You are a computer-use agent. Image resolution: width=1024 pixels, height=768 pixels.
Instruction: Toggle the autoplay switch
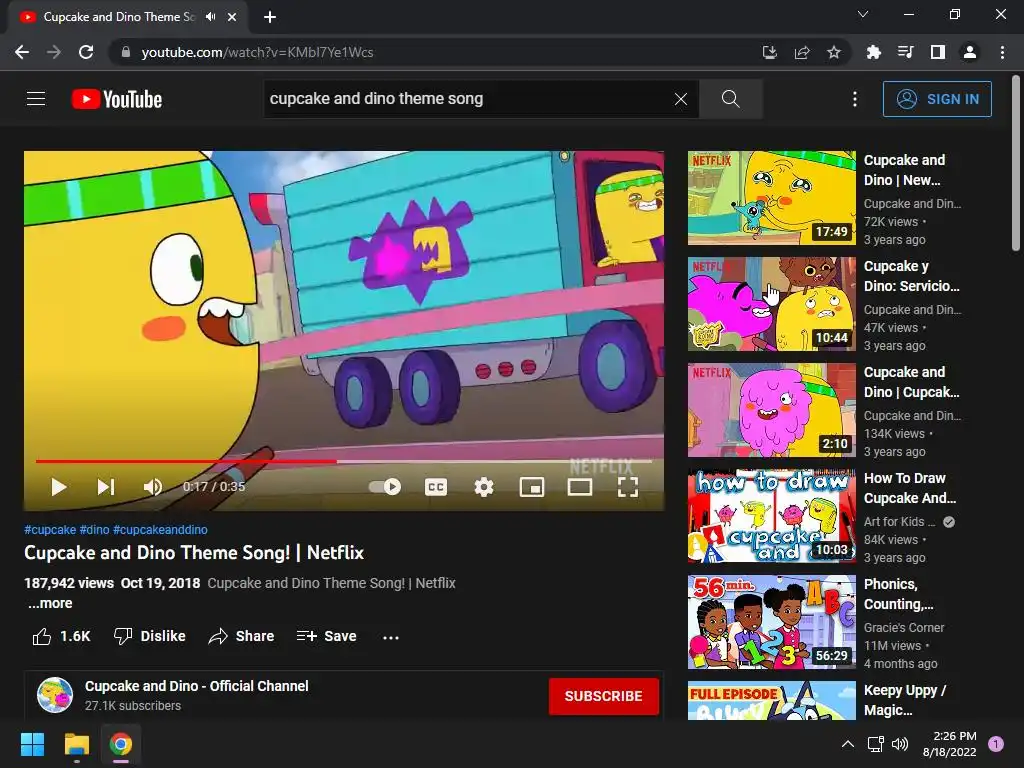point(385,487)
